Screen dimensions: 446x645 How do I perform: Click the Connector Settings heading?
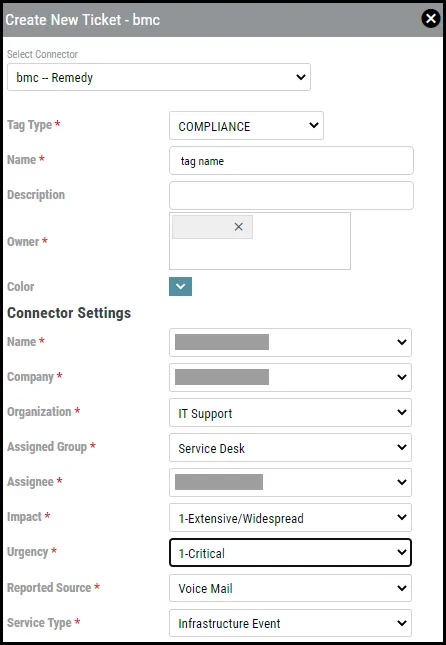click(x=69, y=313)
